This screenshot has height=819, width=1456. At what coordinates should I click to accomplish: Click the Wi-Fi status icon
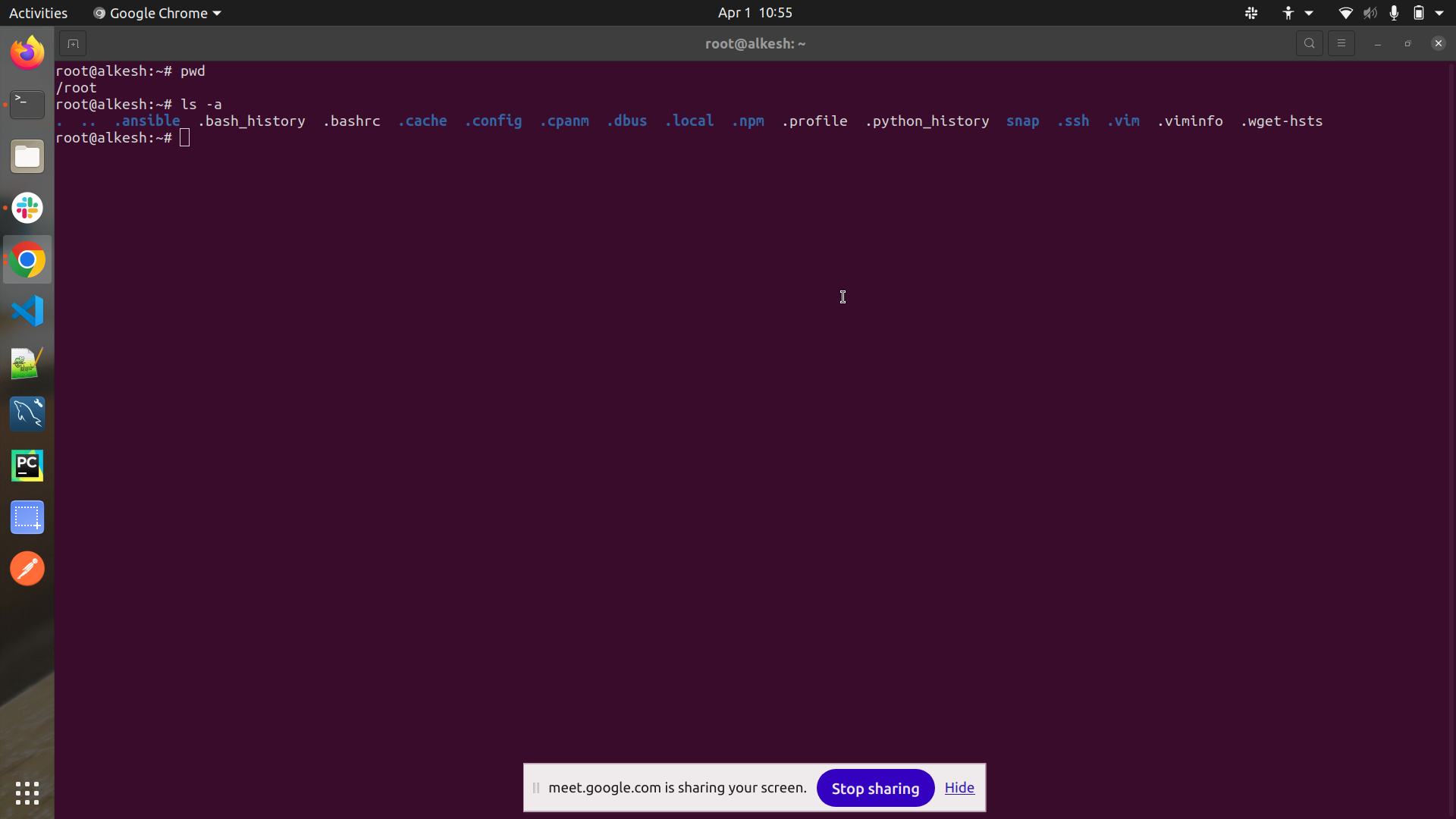click(x=1346, y=13)
